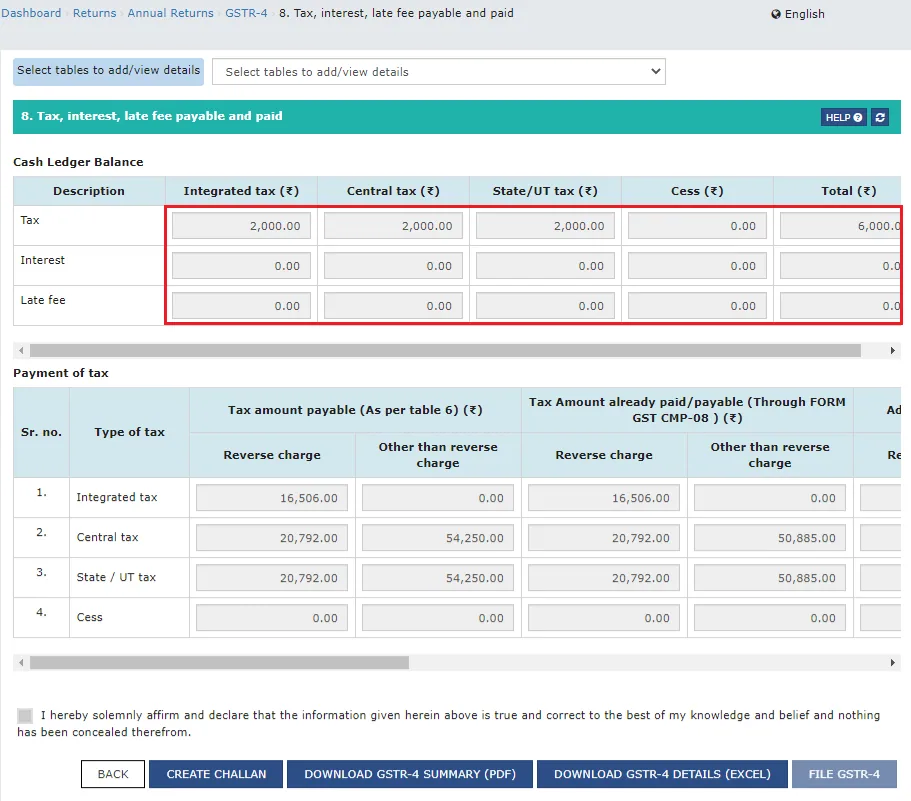Go to Dashboard breadcrumb
The height and width of the screenshot is (801, 911).
point(31,13)
